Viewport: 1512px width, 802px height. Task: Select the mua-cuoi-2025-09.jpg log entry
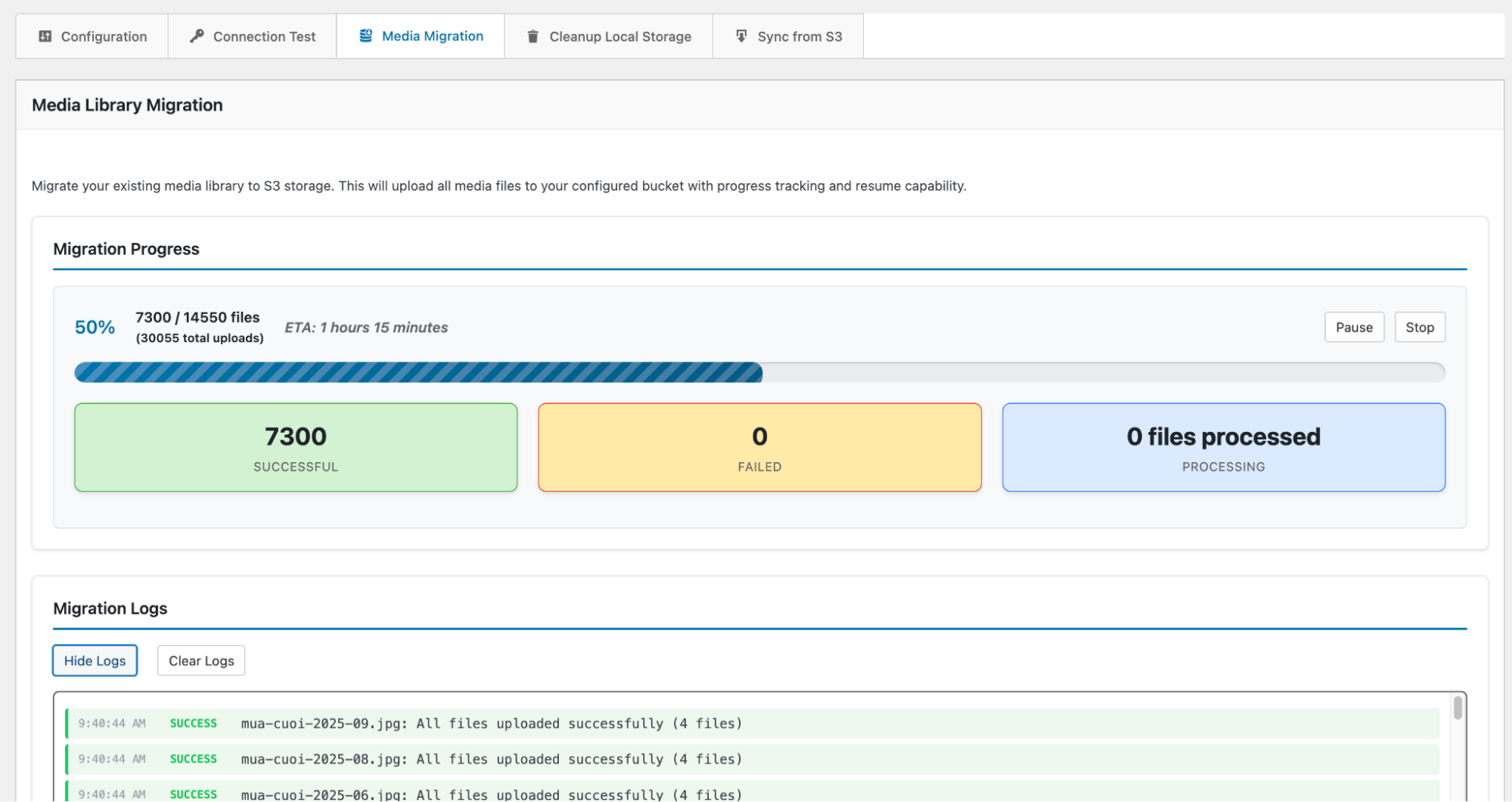point(491,723)
